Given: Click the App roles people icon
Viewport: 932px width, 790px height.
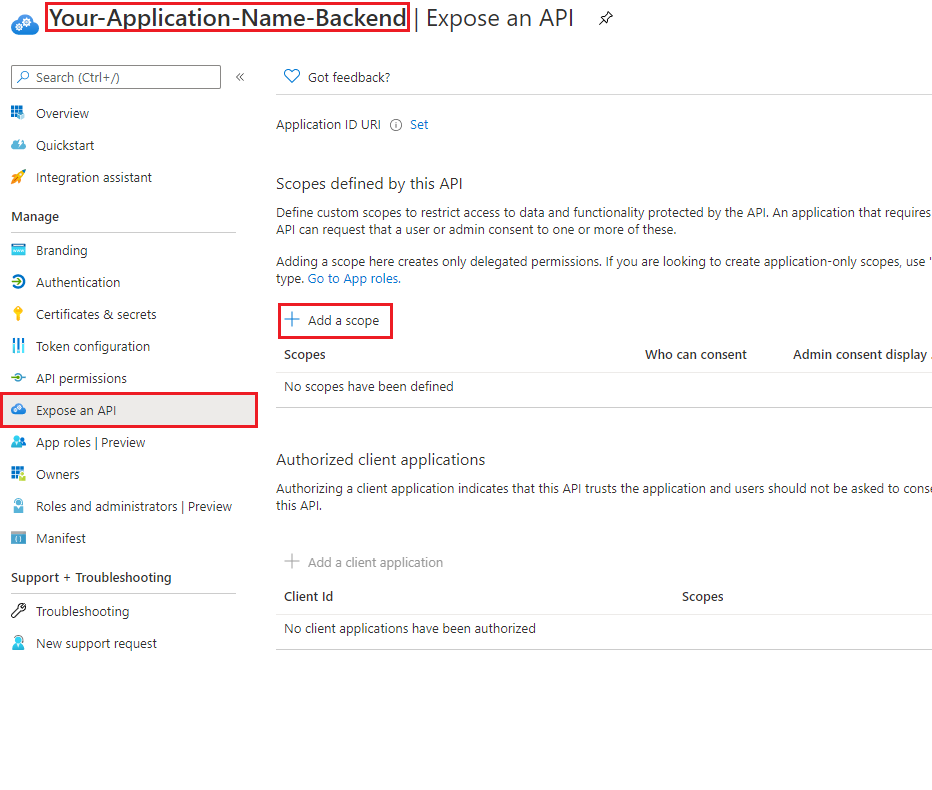Looking at the screenshot, I should [18, 442].
